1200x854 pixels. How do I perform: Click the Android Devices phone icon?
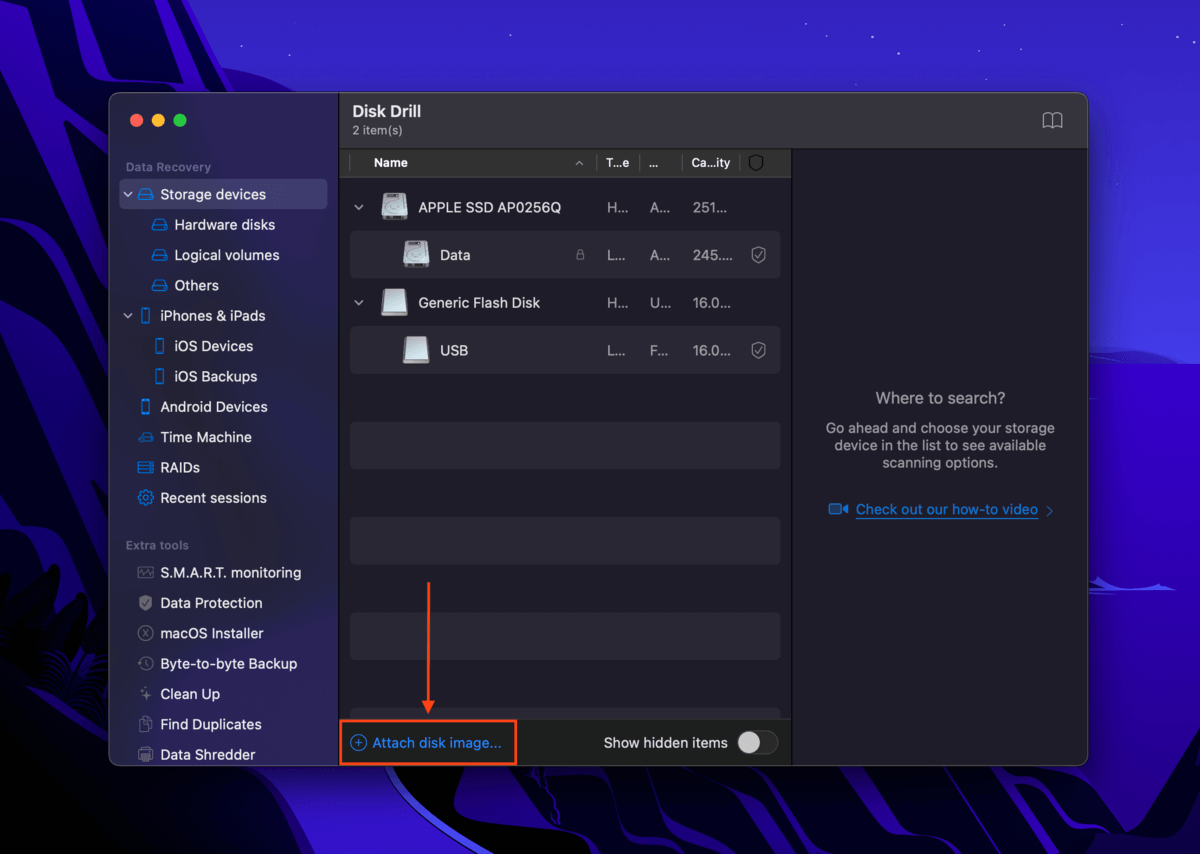coord(145,407)
